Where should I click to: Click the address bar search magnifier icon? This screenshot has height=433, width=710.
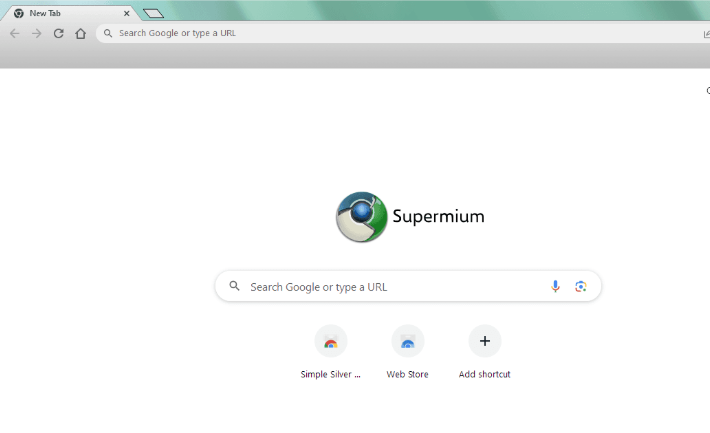[108, 33]
